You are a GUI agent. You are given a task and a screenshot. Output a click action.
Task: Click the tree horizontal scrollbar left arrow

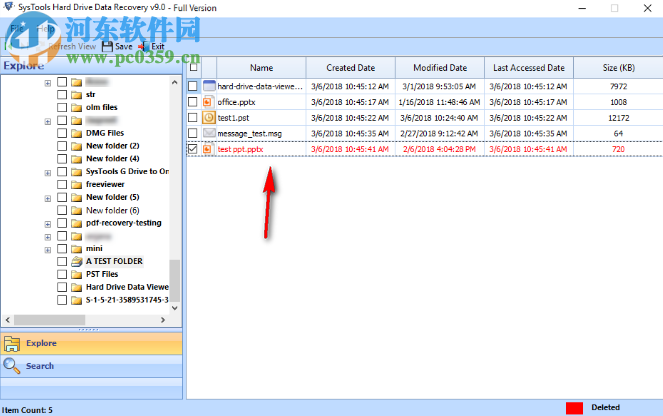pyautogui.click(x=8, y=320)
